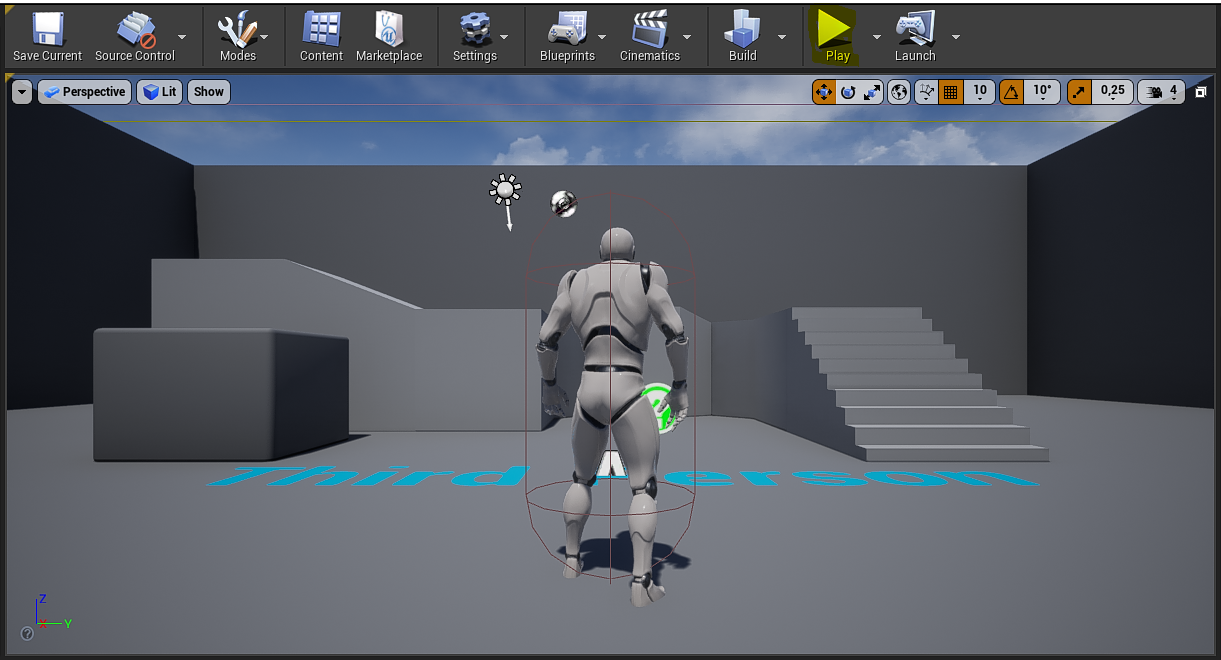Select the Rotate tool in the viewport toolbar
Screen dimensions: 1221x660
pos(847,91)
